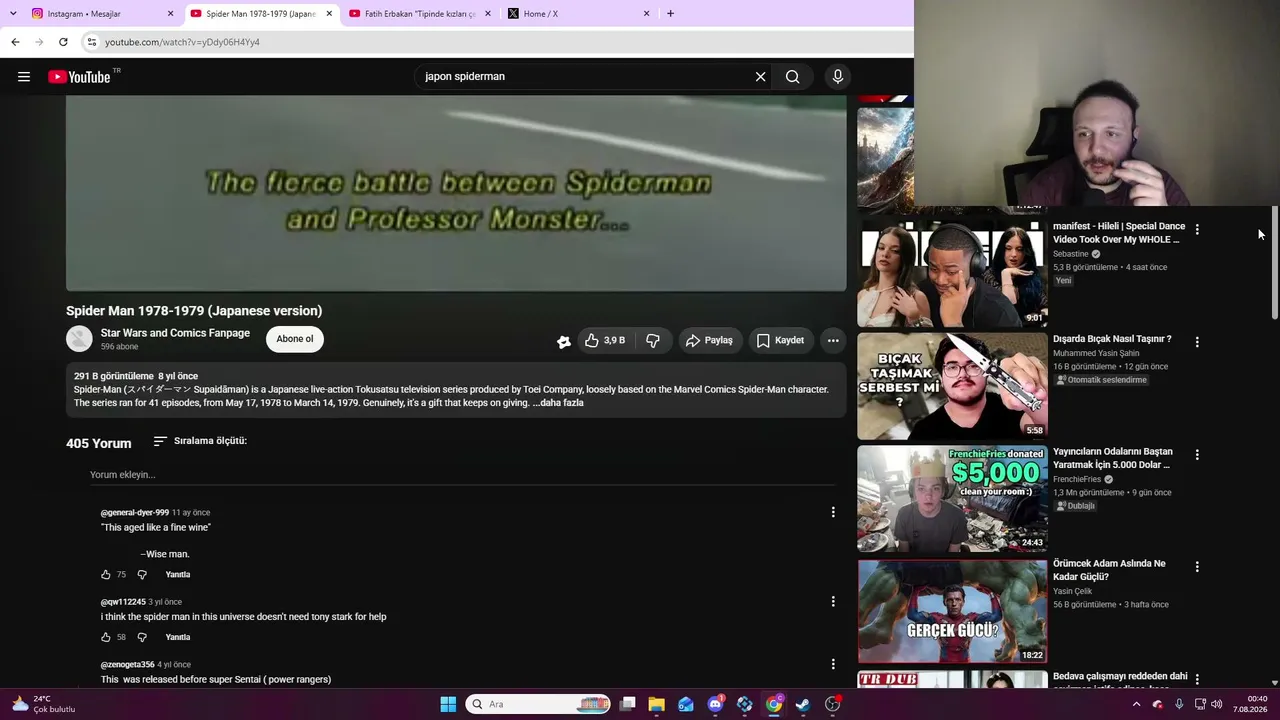Viewport: 1280px width, 720px height.
Task: Open the manifest Hileli video thumbnail
Action: (x=952, y=273)
